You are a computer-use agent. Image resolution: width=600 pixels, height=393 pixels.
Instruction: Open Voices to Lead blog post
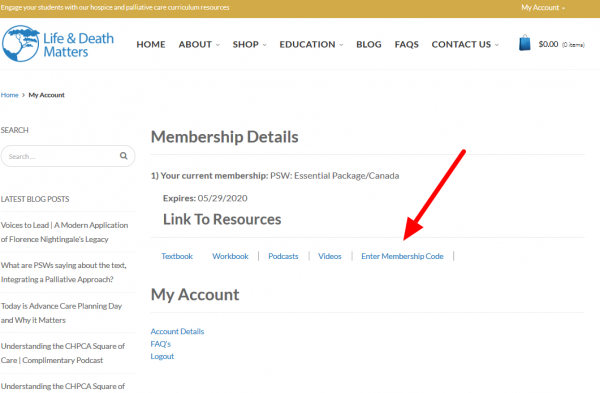point(64,232)
